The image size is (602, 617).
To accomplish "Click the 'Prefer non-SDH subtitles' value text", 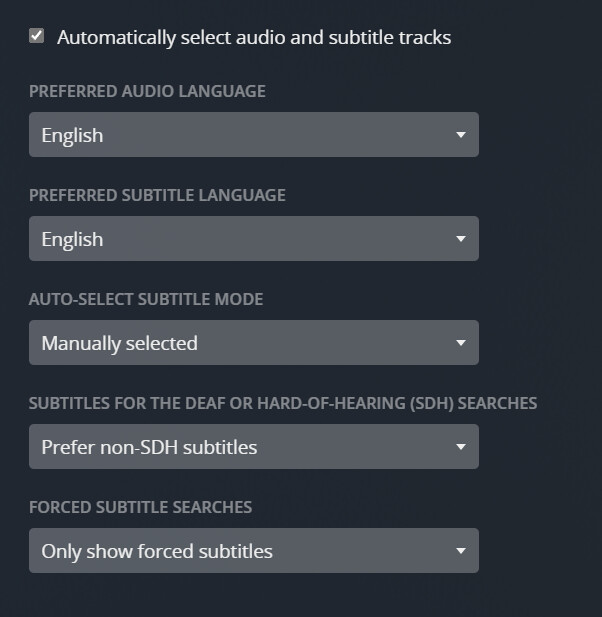I will 149,447.
